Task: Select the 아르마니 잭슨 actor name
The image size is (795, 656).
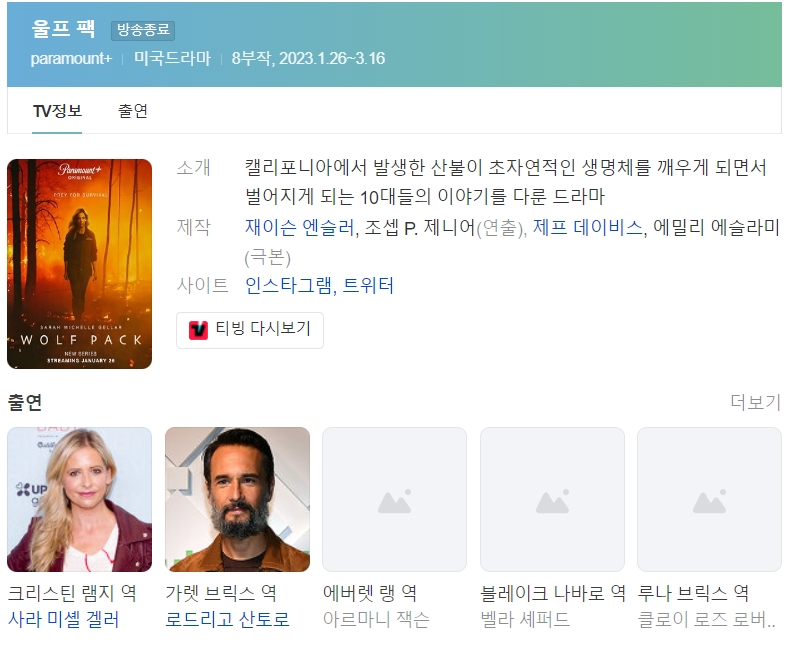Action: tap(376, 620)
